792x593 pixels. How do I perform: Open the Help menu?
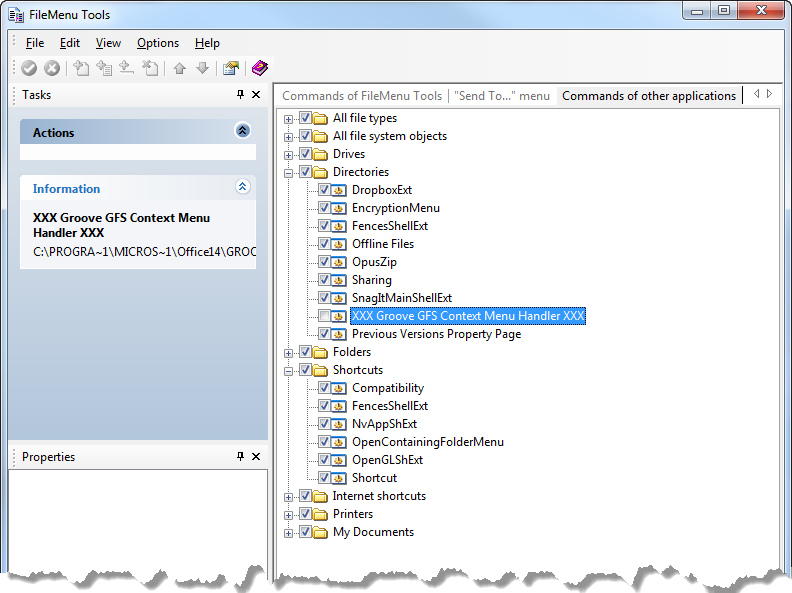point(207,43)
